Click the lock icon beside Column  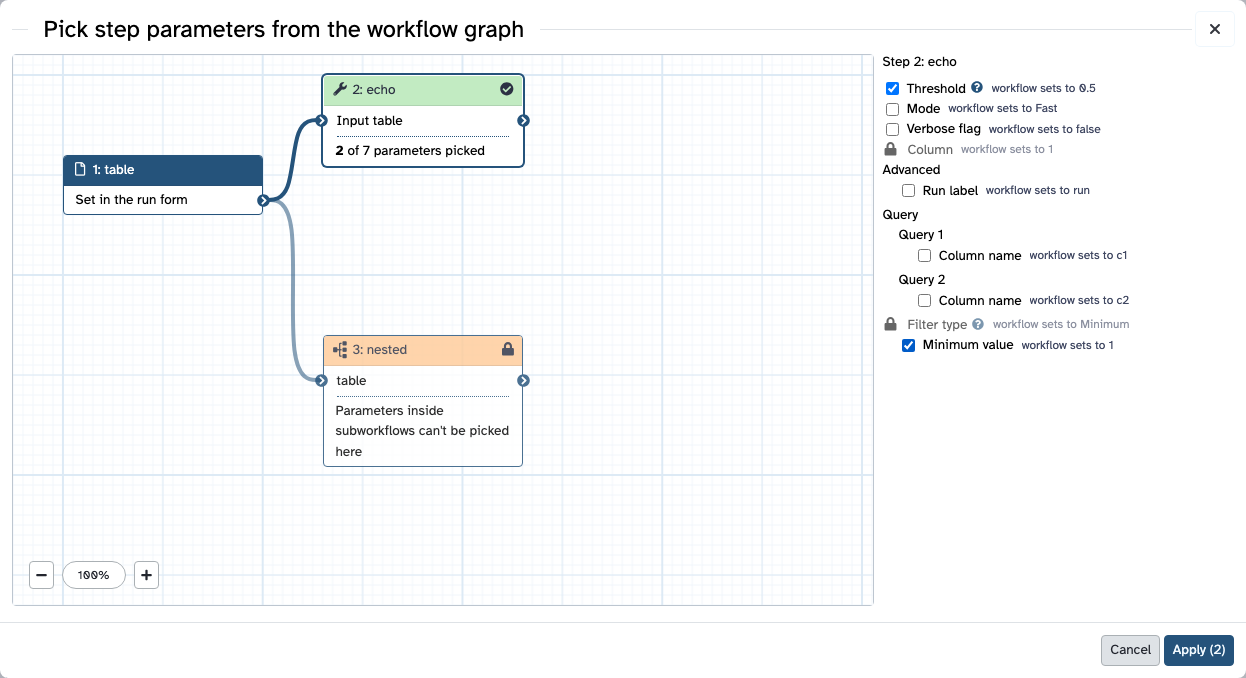(x=891, y=149)
